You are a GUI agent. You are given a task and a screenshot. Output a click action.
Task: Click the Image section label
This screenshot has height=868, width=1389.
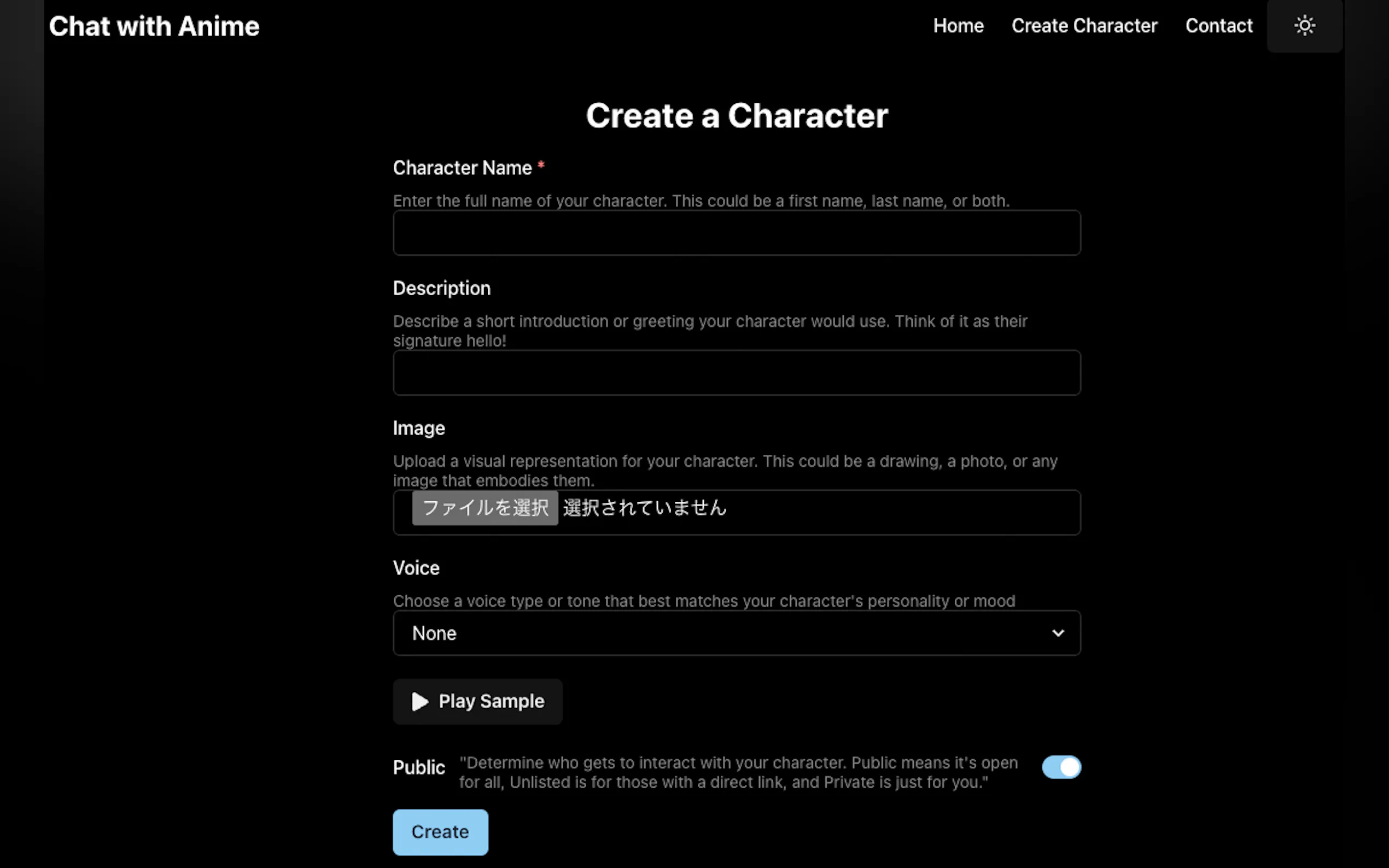click(x=418, y=428)
